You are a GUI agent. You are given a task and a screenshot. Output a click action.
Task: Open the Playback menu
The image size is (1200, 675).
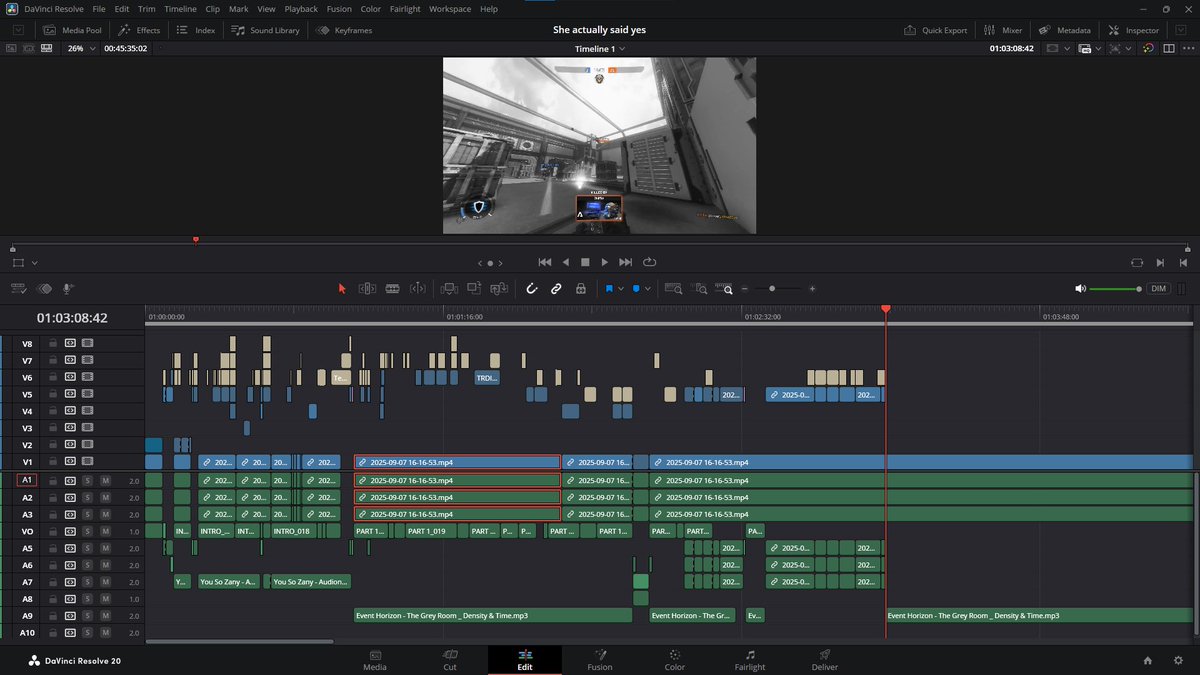click(x=301, y=9)
